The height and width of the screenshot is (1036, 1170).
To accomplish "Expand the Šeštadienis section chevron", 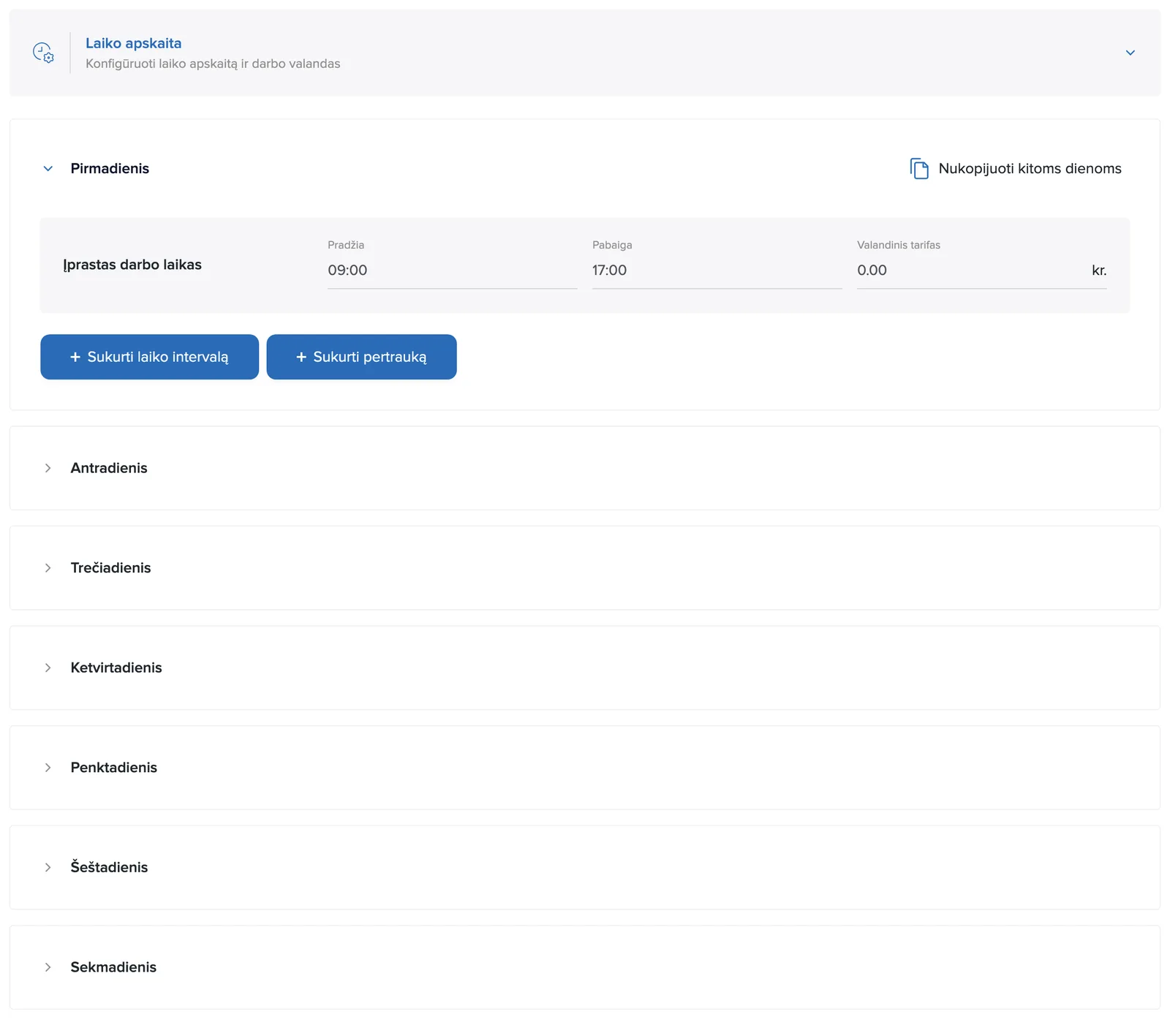I will 48,867.
